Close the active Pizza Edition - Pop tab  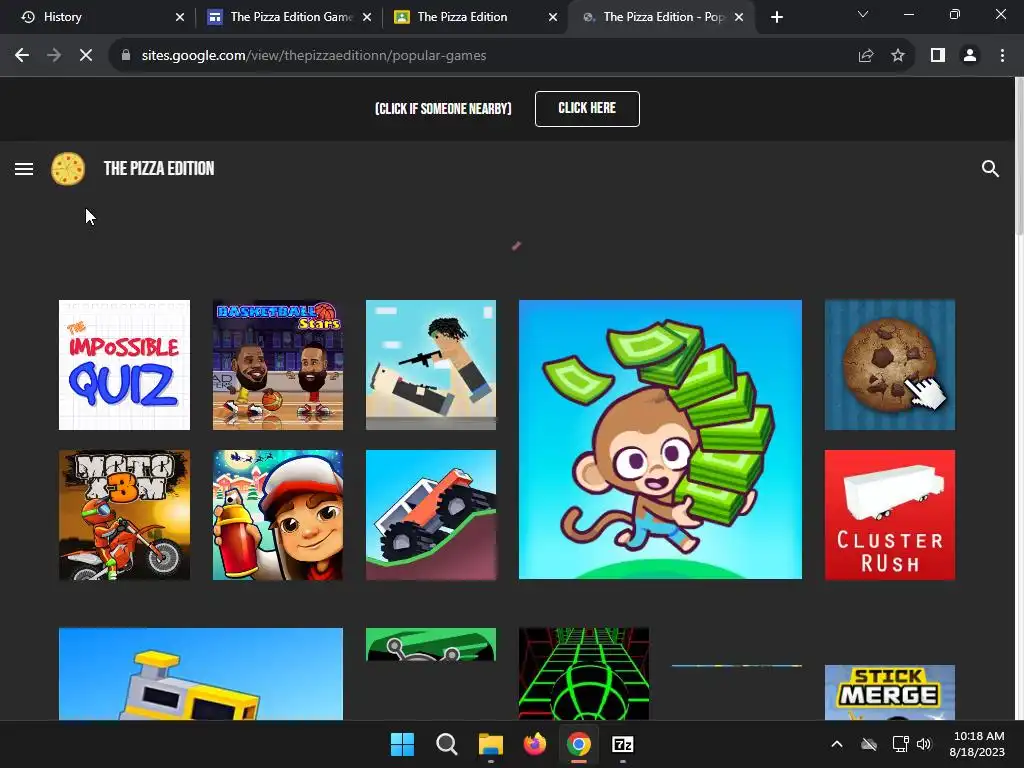pyautogui.click(x=739, y=18)
